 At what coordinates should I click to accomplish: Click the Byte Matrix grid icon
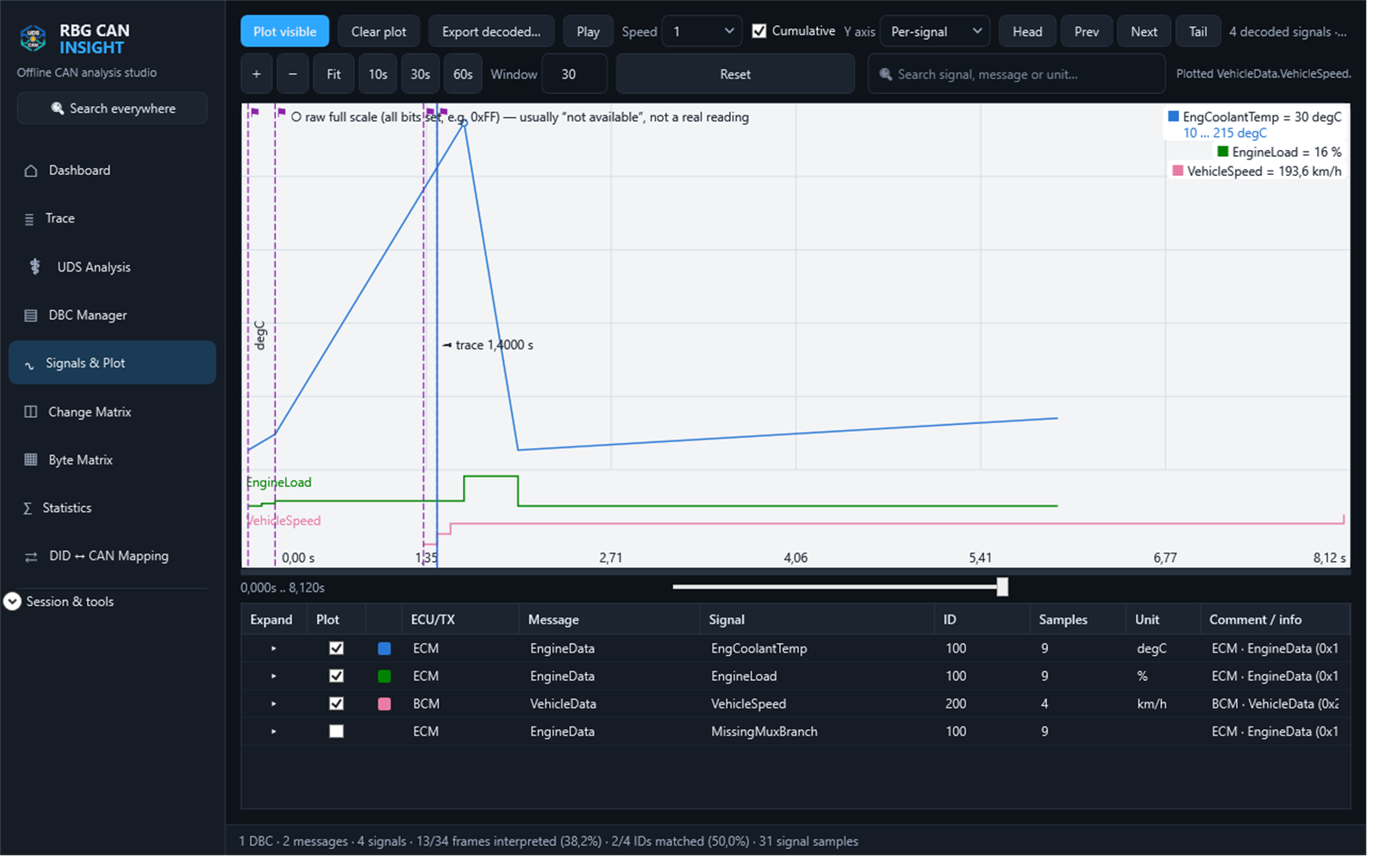point(31,460)
